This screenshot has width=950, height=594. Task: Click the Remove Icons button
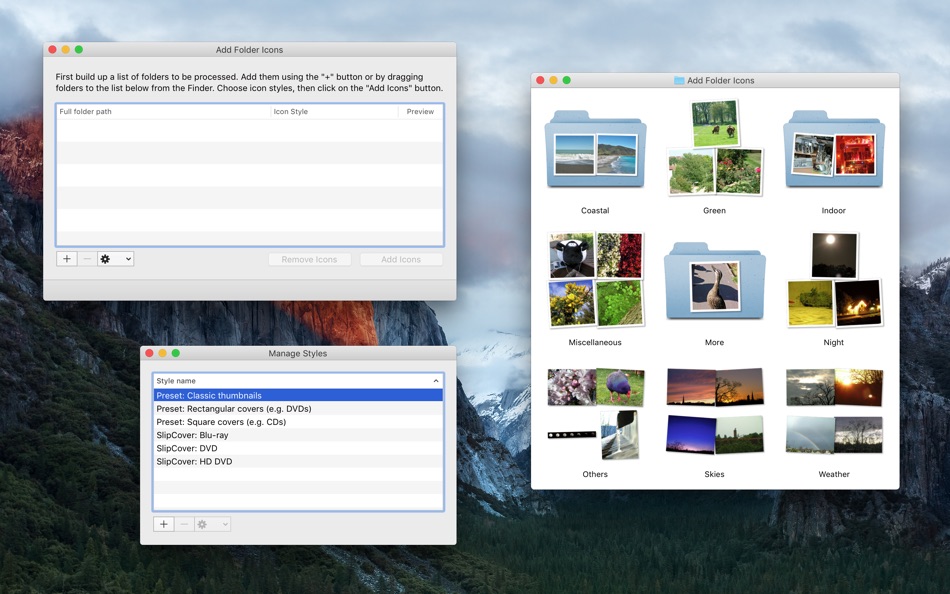309,260
